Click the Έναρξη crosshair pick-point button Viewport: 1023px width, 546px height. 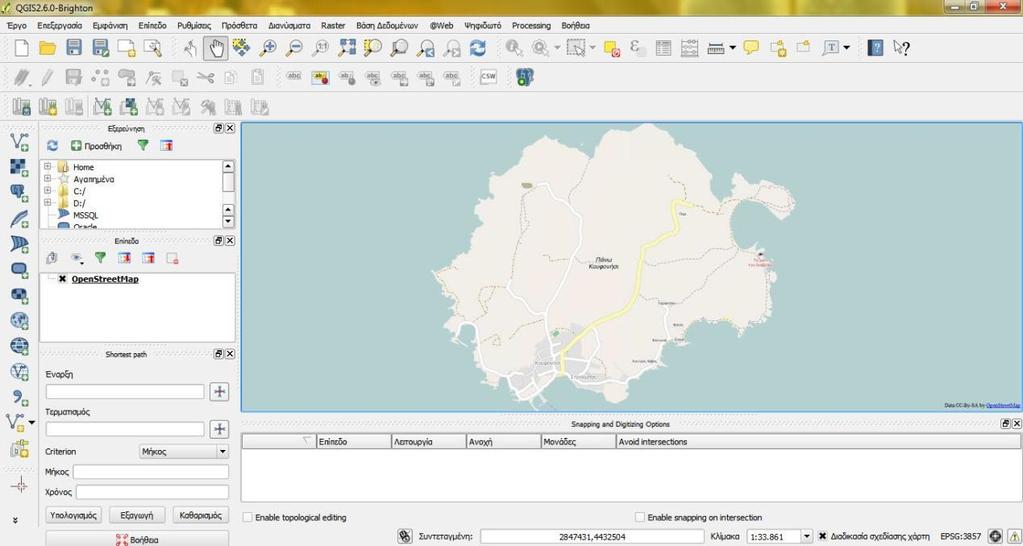tap(220, 391)
